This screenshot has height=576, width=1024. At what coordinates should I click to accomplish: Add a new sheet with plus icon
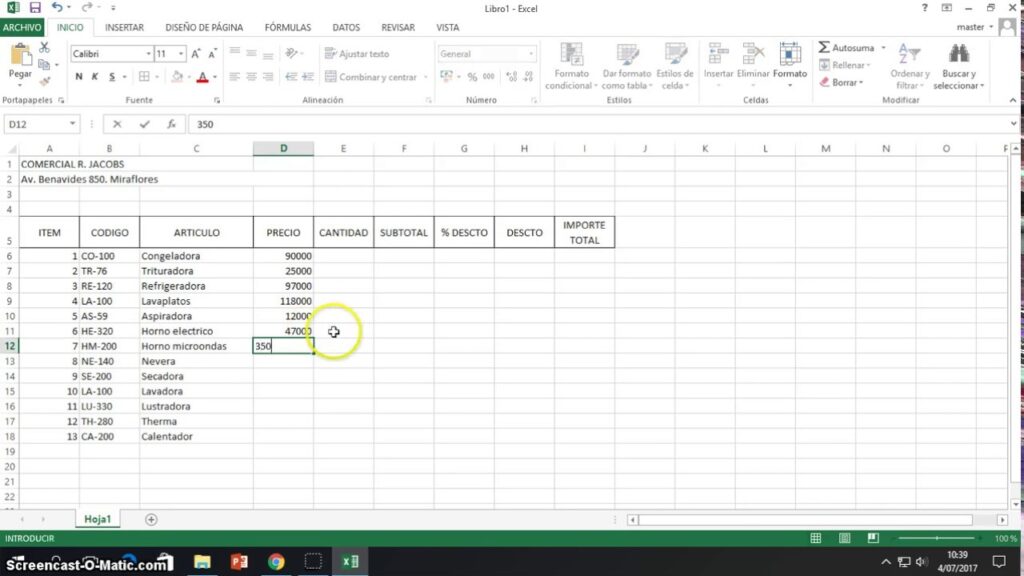click(151, 519)
